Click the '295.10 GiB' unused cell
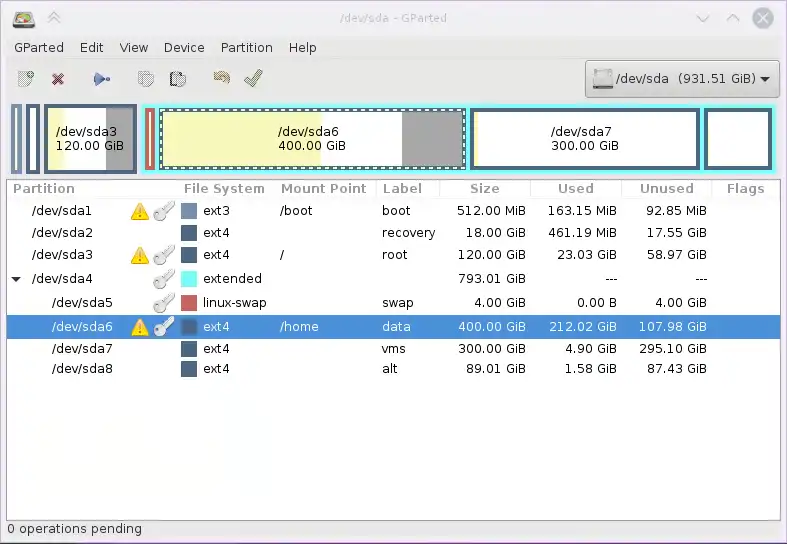 point(673,348)
